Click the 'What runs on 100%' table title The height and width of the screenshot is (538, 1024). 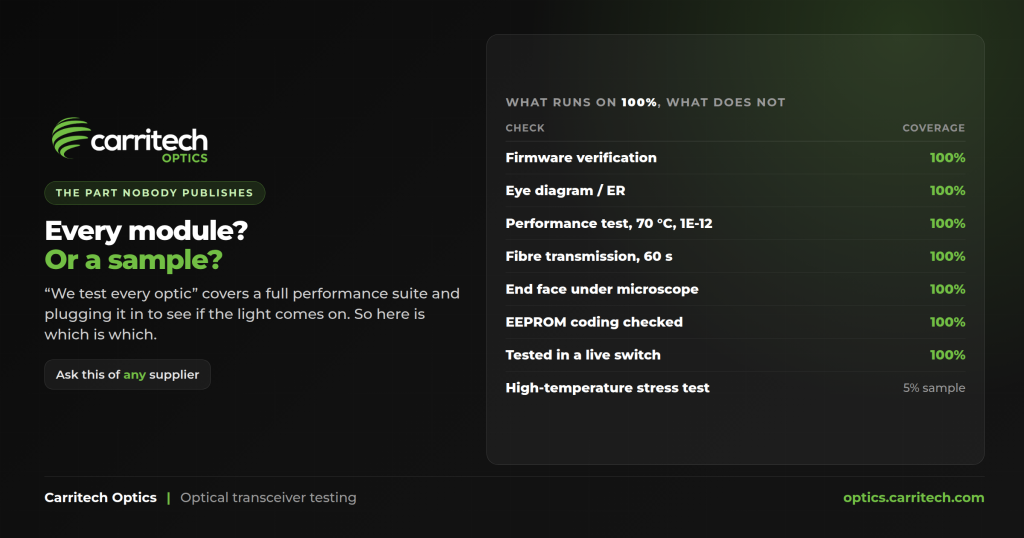tap(645, 103)
